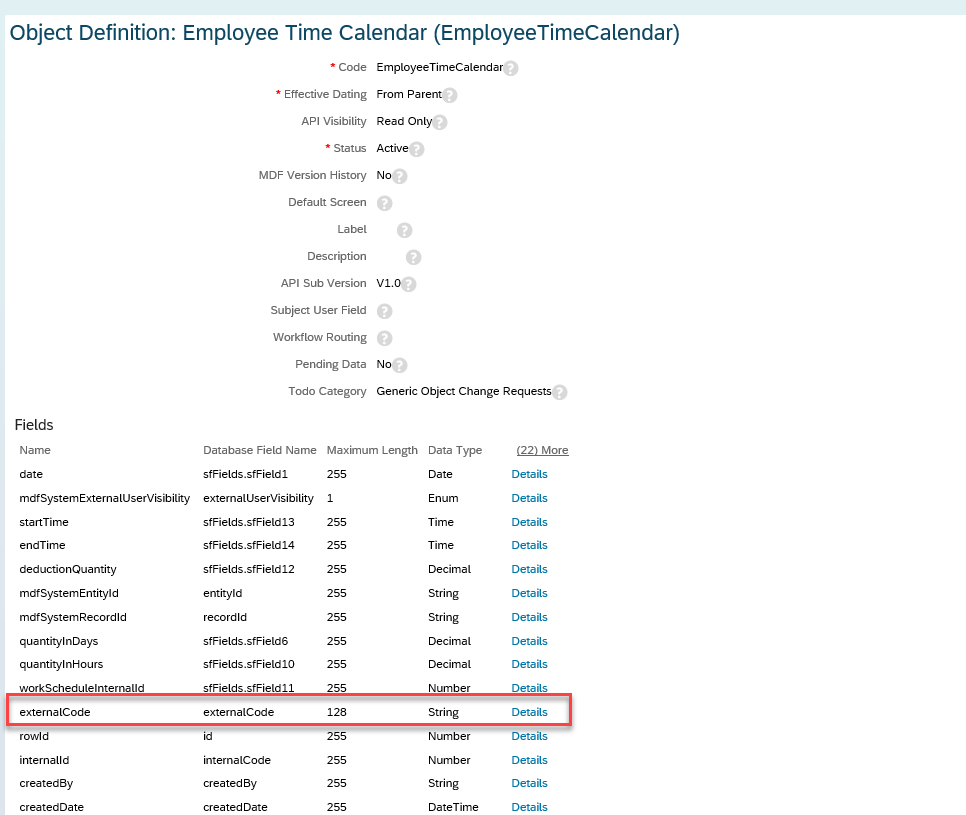This screenshot has height=815, width=966.
Task: Click the sfFields.sfField14 database field cell
Action: click(249, 545)
